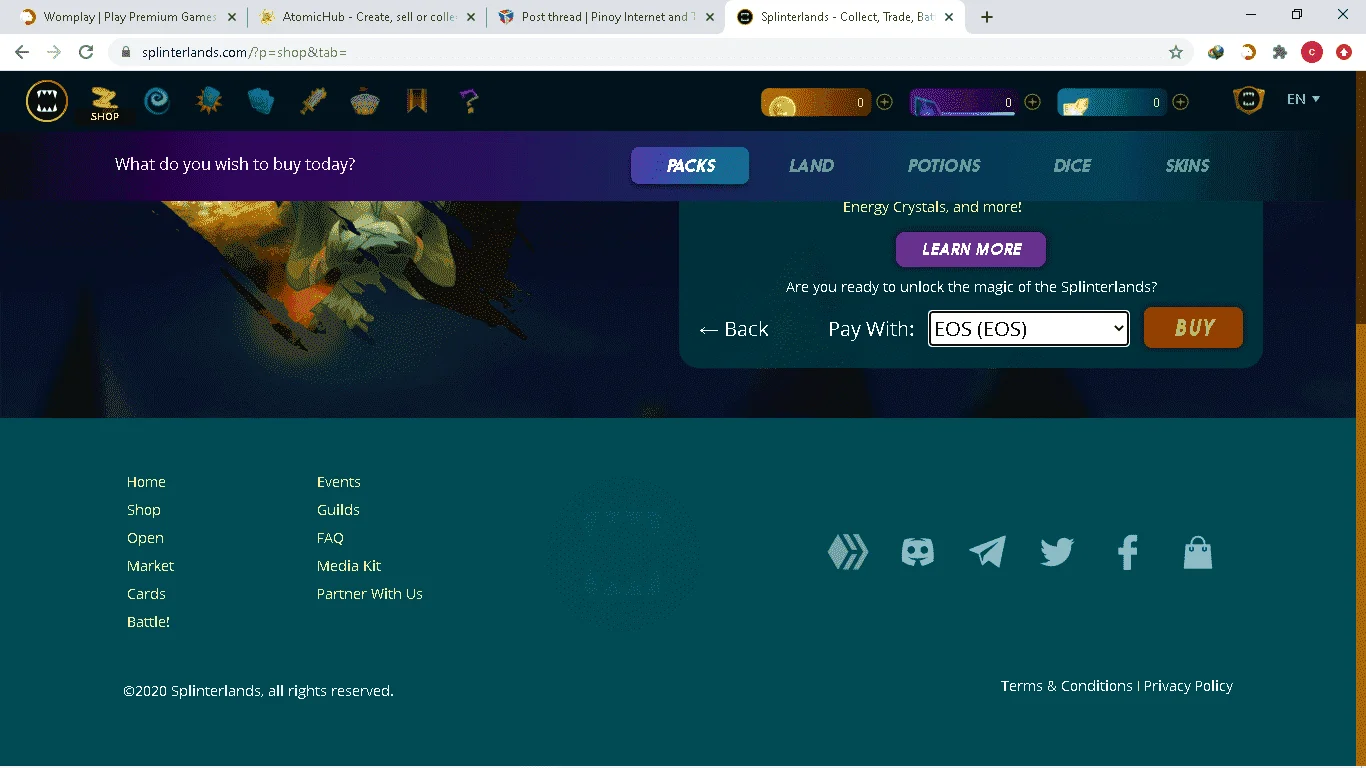
Task: Open the player avatar badge icon
Action: [x=1248, y=100]
